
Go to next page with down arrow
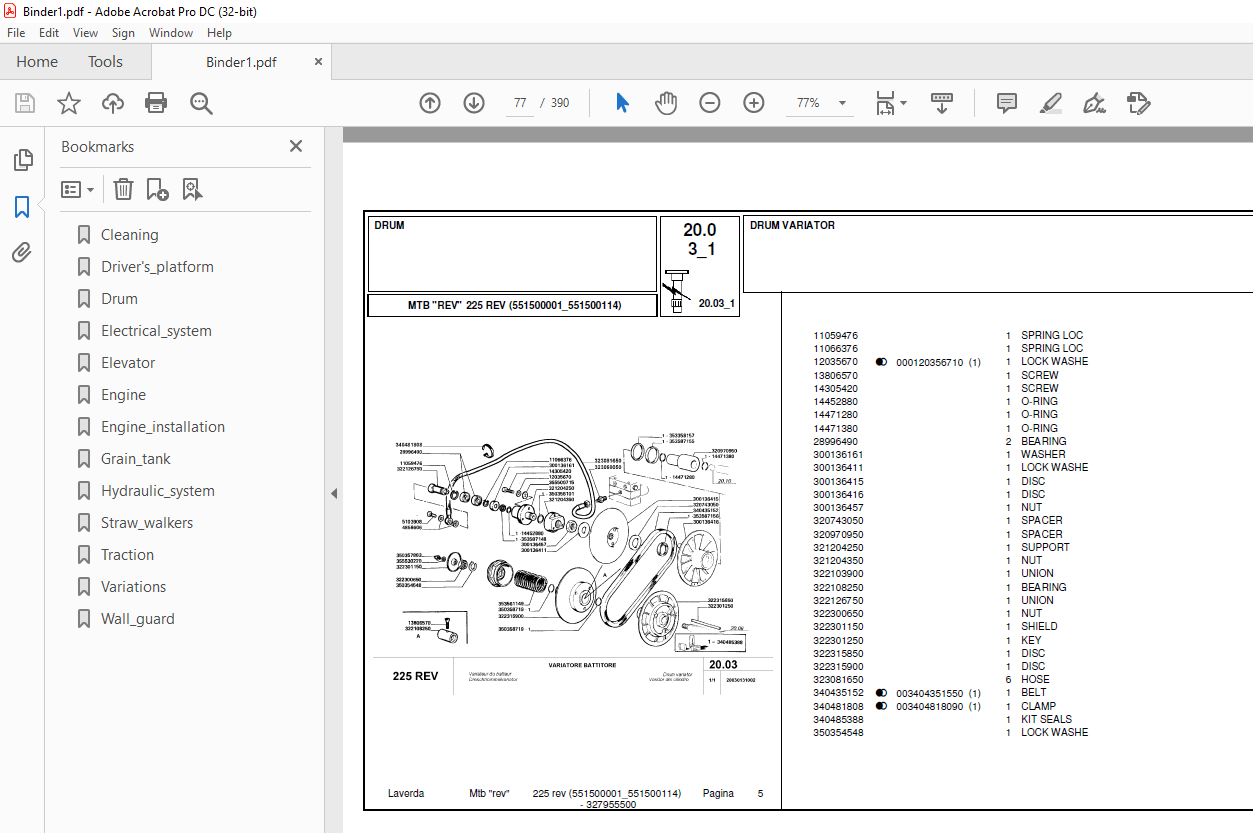coord(474,103)
